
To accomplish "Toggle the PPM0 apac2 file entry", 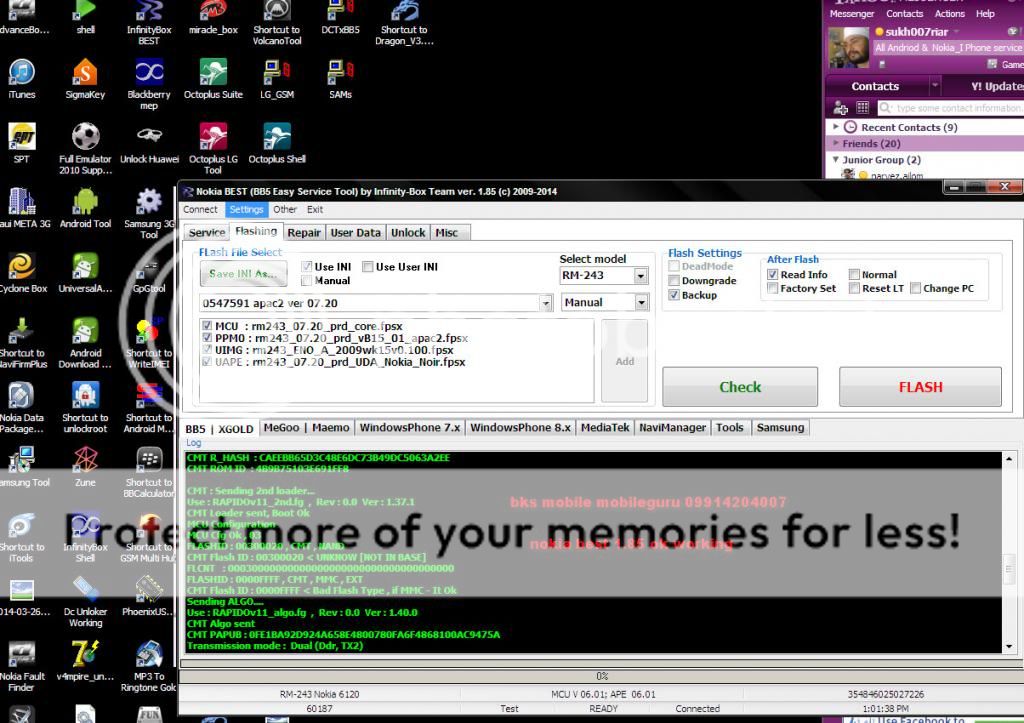I will coord(207,338).
